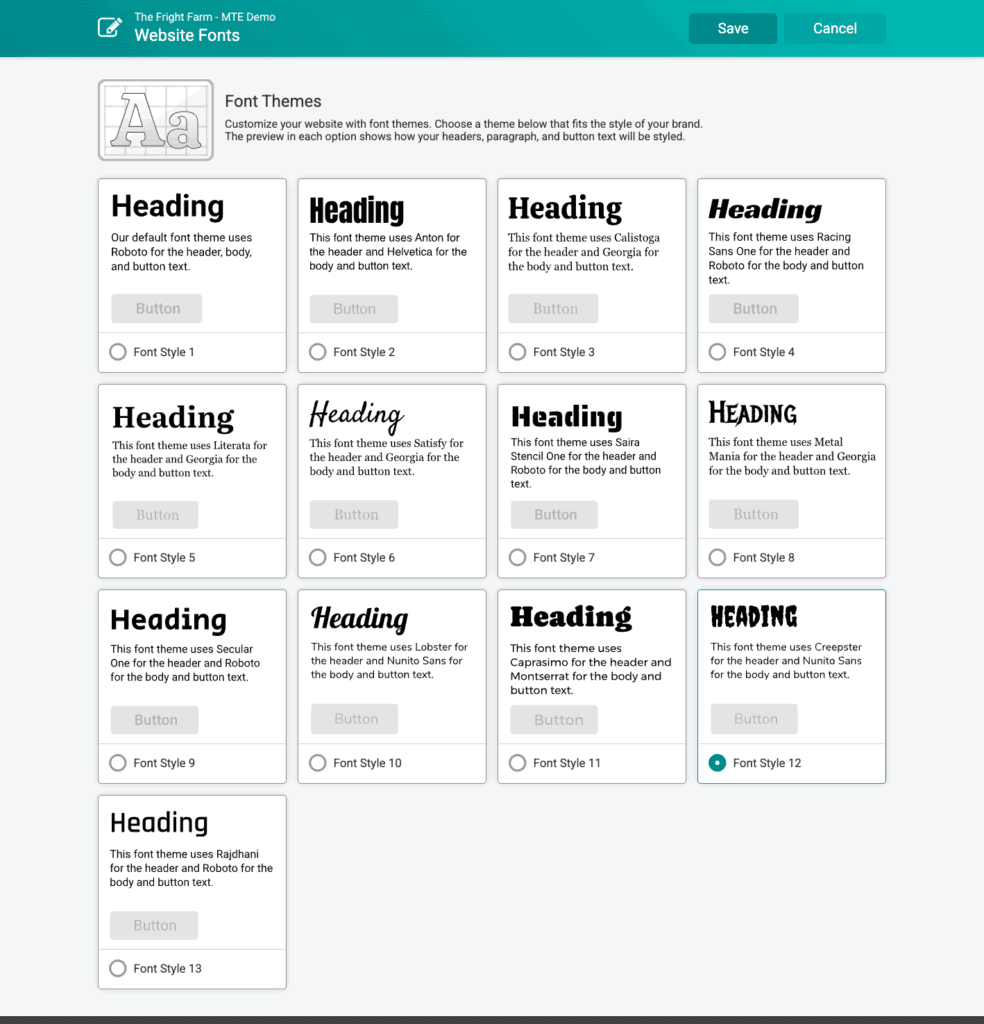Click the Literata Heading preview
The height and width of the screenshot is (1024, 984).
click(173, 417)
